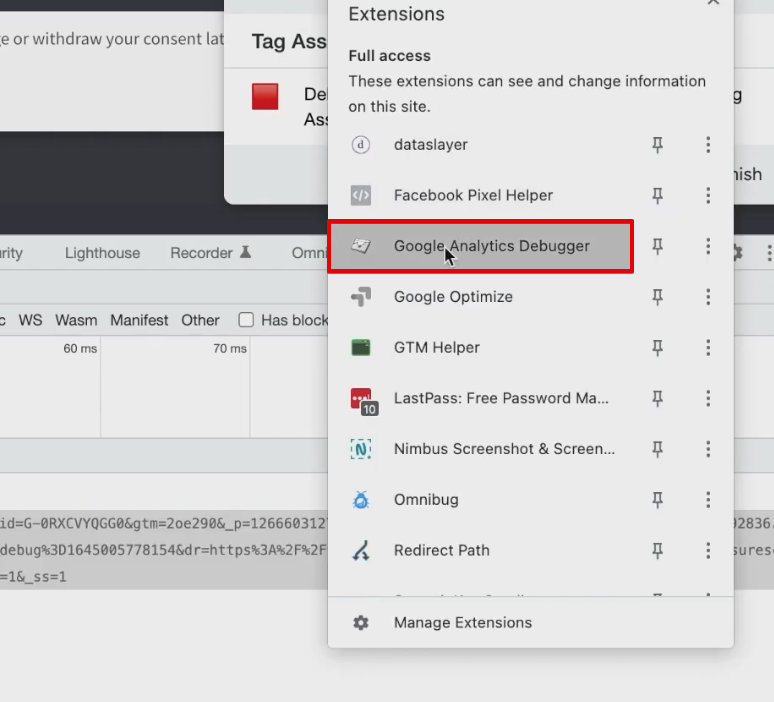Click the red LastPass icon
The width and height of the screenshot is (774, 702).
coord(362,399)
